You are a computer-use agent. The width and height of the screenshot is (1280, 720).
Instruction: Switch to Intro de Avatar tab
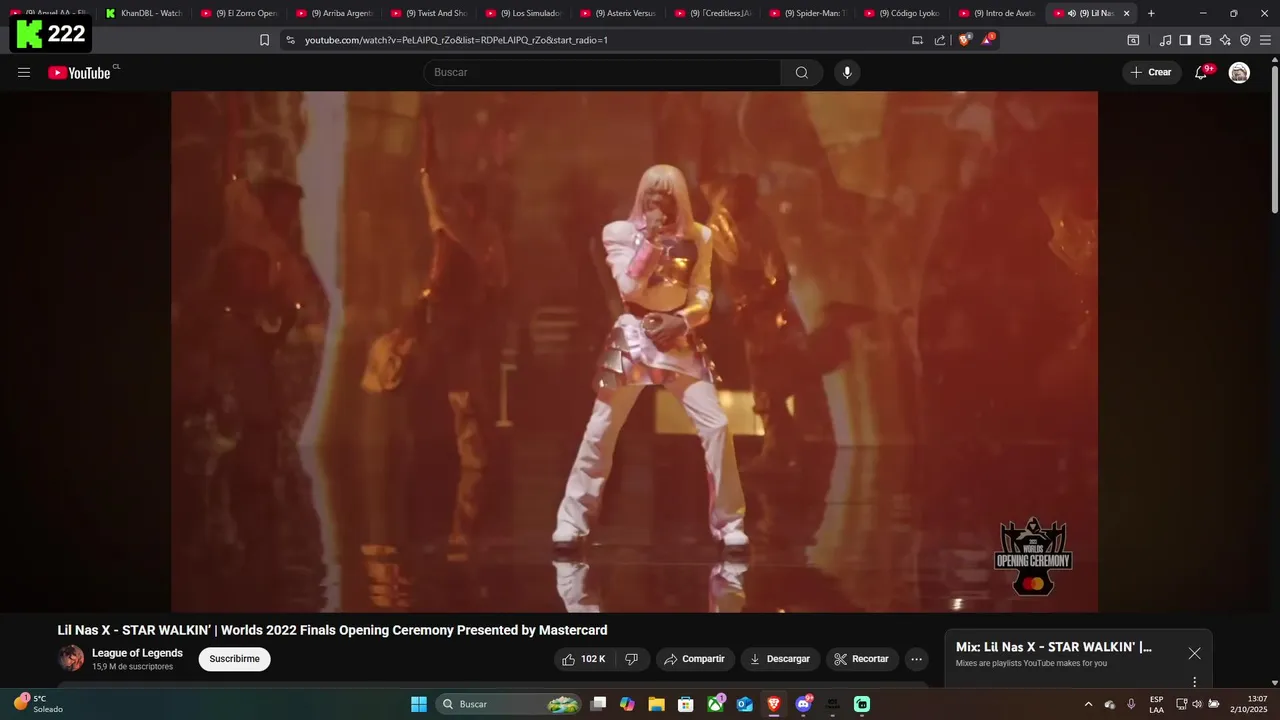click(996, 13)
